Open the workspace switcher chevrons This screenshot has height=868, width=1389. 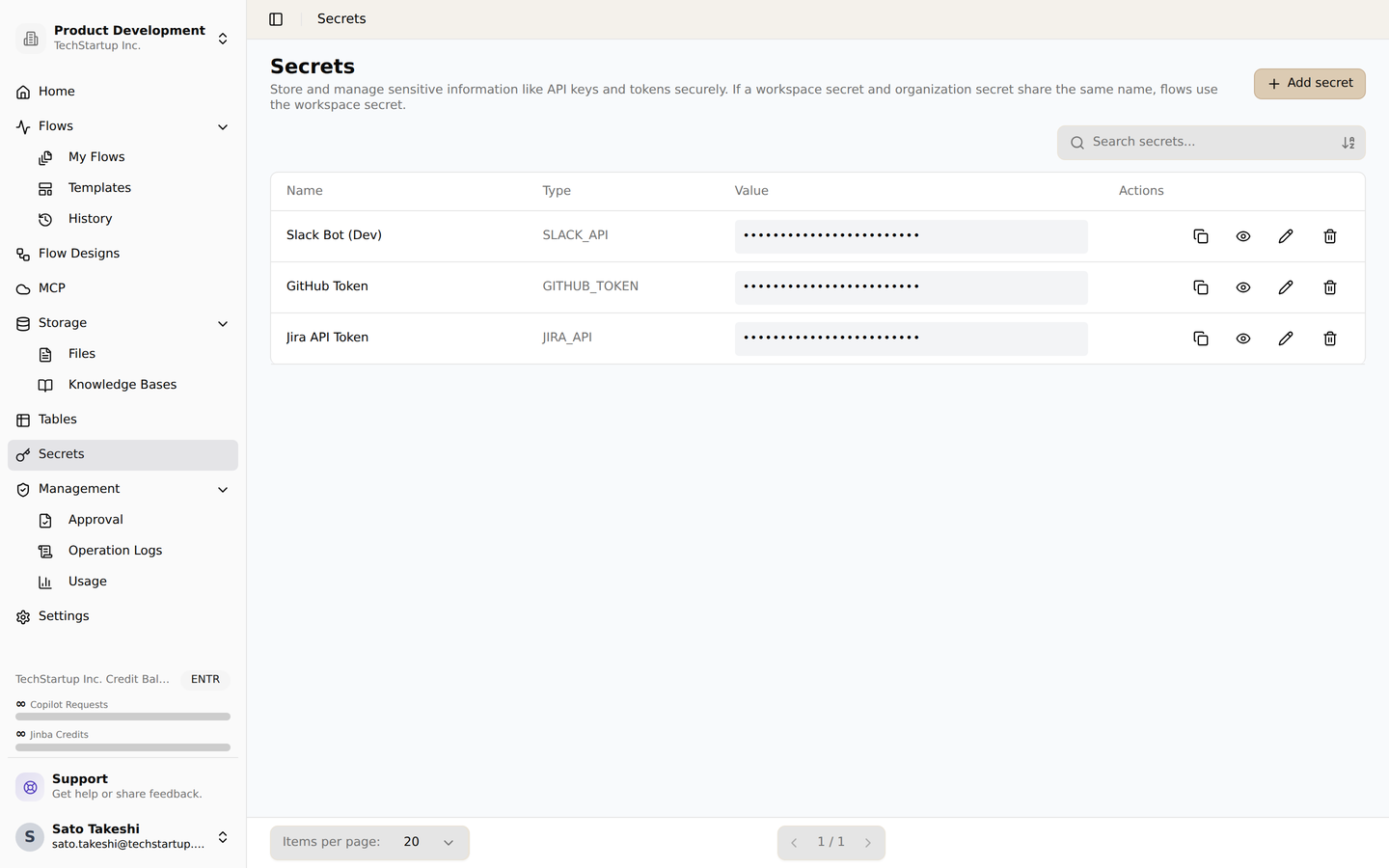coord(223,39)
